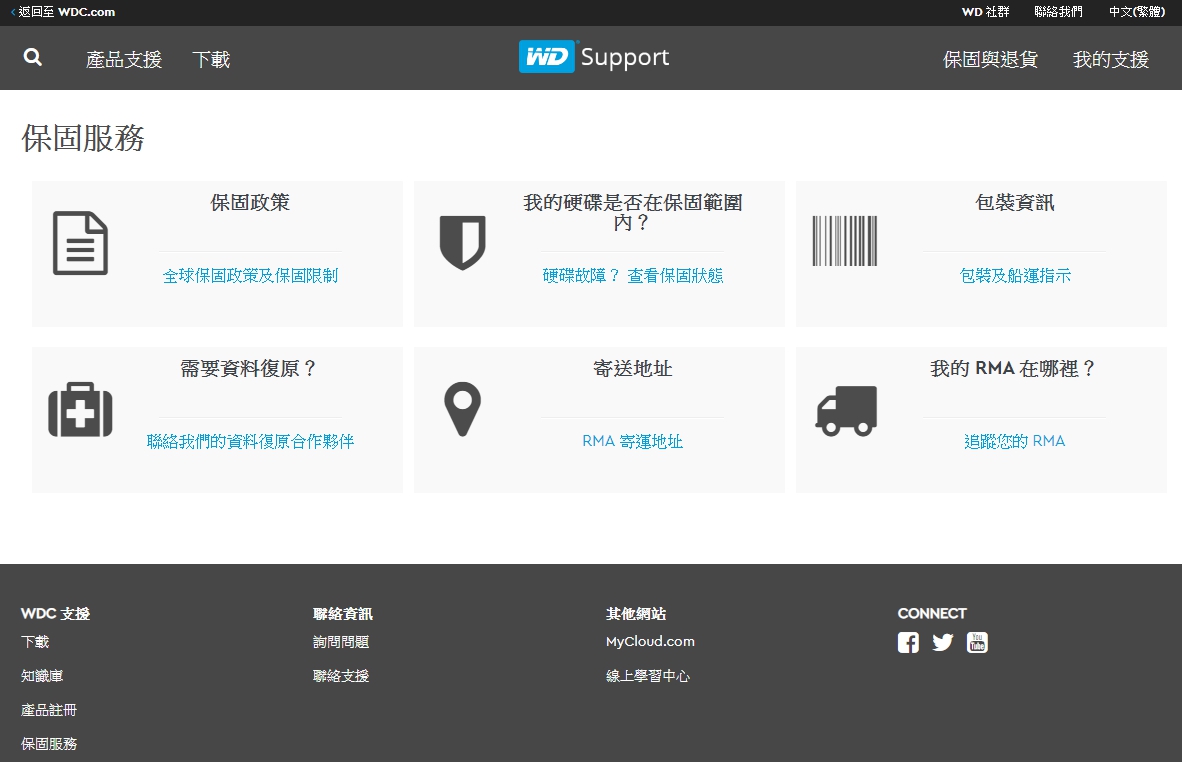Click the 需要資料復原？ card heading
1182x762 pixels.
[249, 369]
